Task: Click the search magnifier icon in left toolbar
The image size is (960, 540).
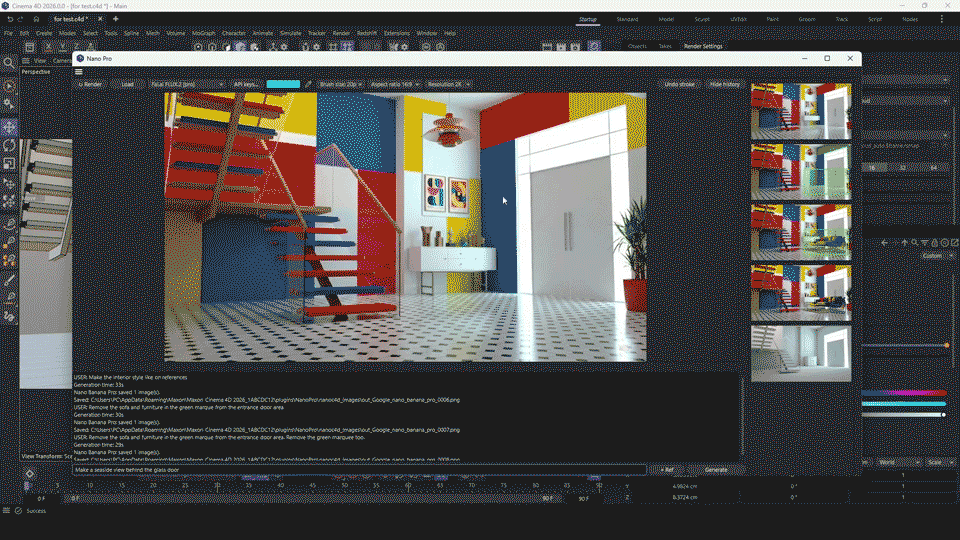Action: coord(9,63)
